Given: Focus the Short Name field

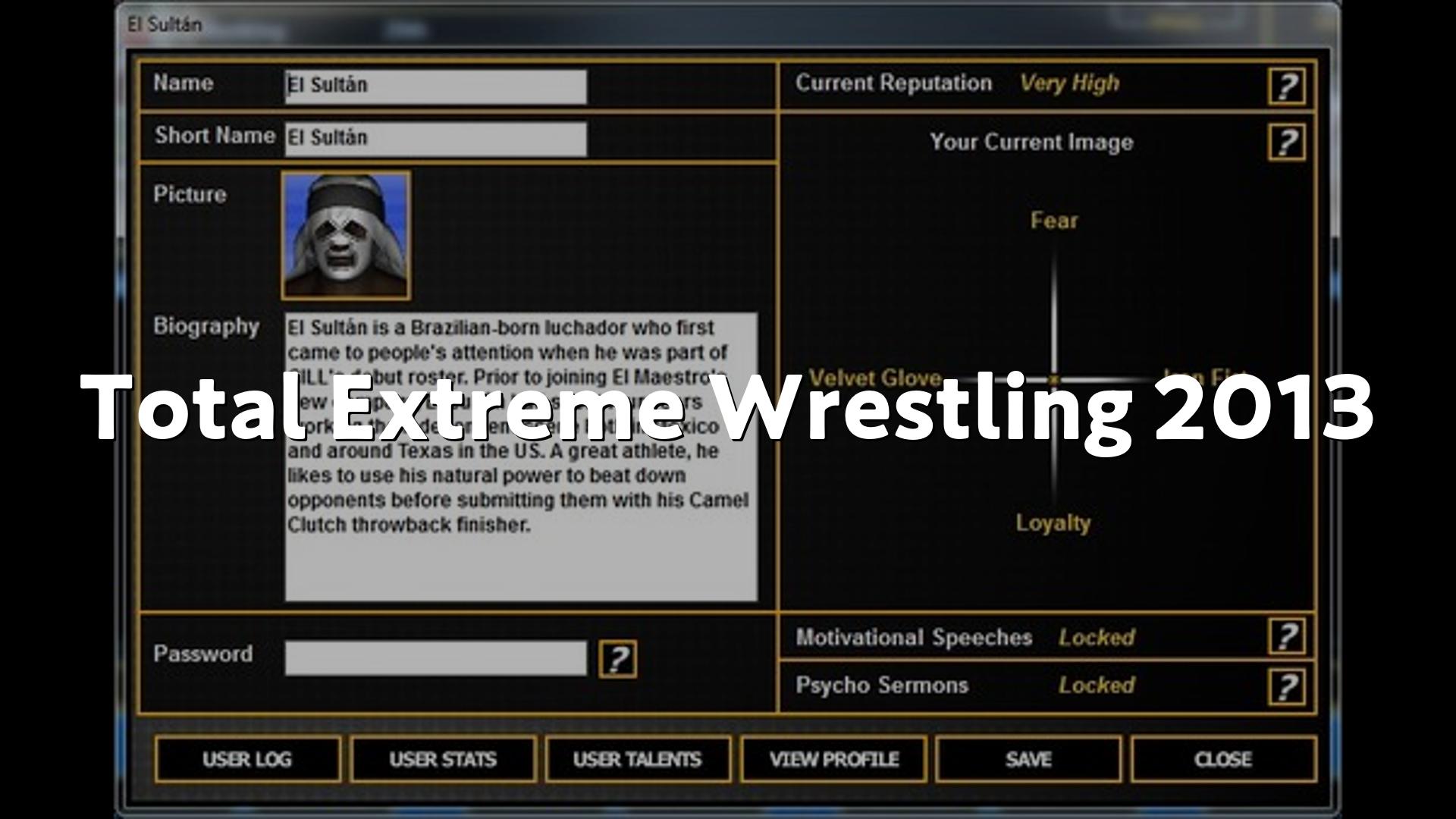Looking at the screenshot, I should coord(435,139).
